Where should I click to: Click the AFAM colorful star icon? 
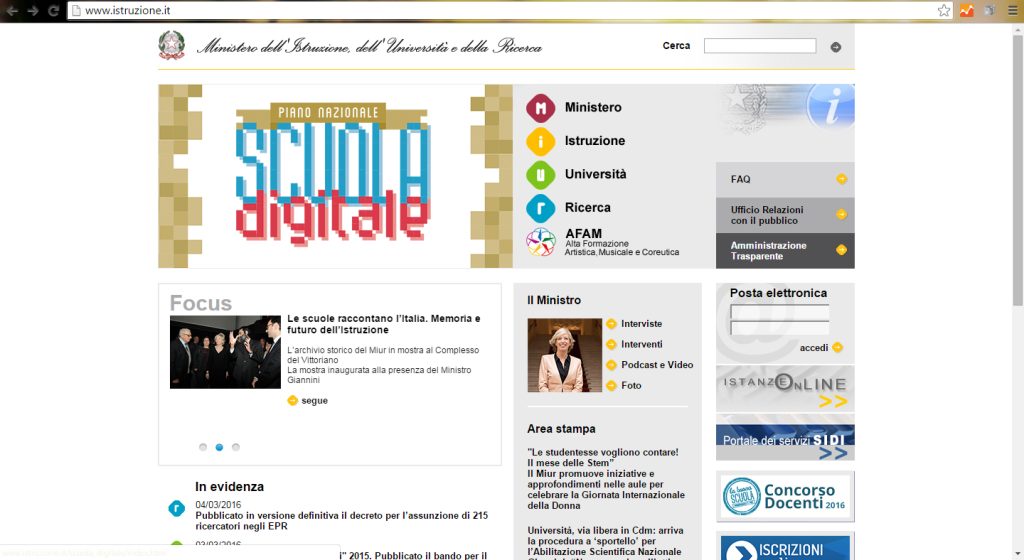tap(541, 241)
